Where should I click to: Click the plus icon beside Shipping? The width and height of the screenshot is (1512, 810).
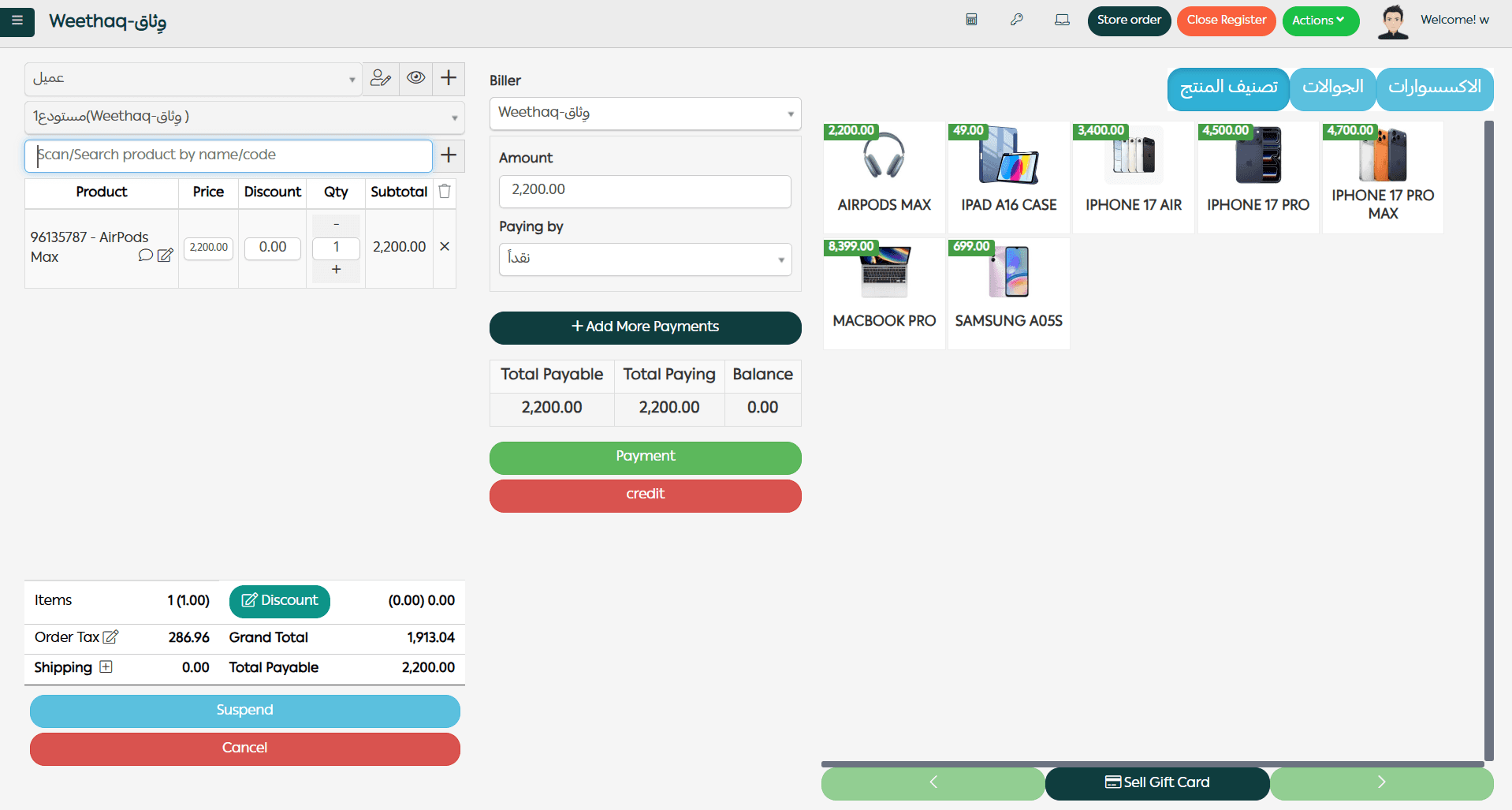(x=106, y=666)
